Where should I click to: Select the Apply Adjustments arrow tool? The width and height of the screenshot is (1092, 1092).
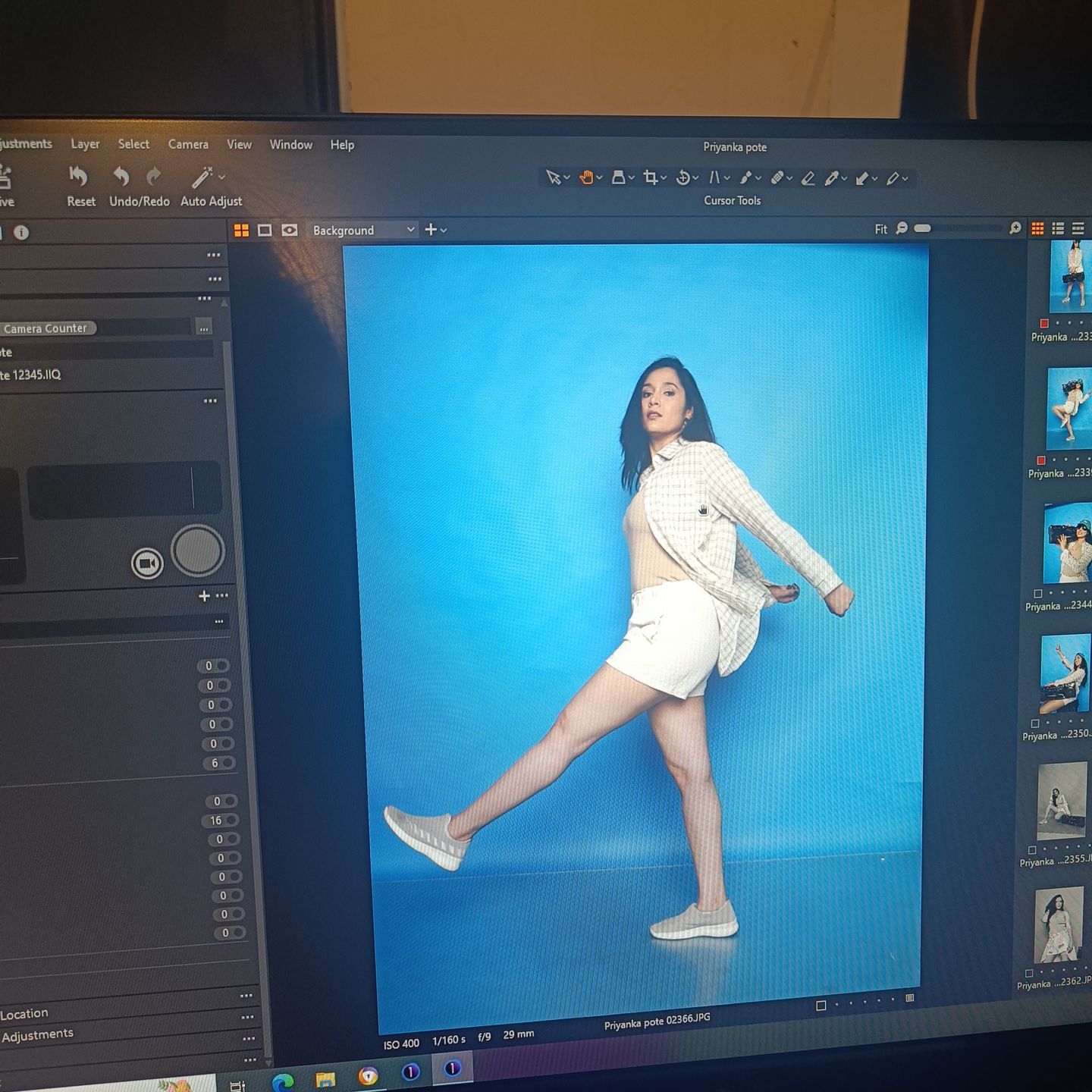pyautogui.click(x=862, y=178)
